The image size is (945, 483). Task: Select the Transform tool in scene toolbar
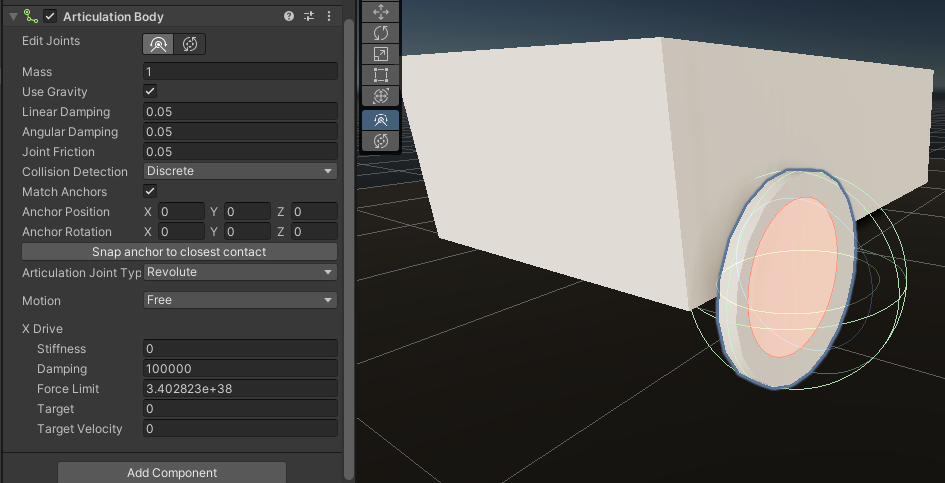(x=380, y=96)
